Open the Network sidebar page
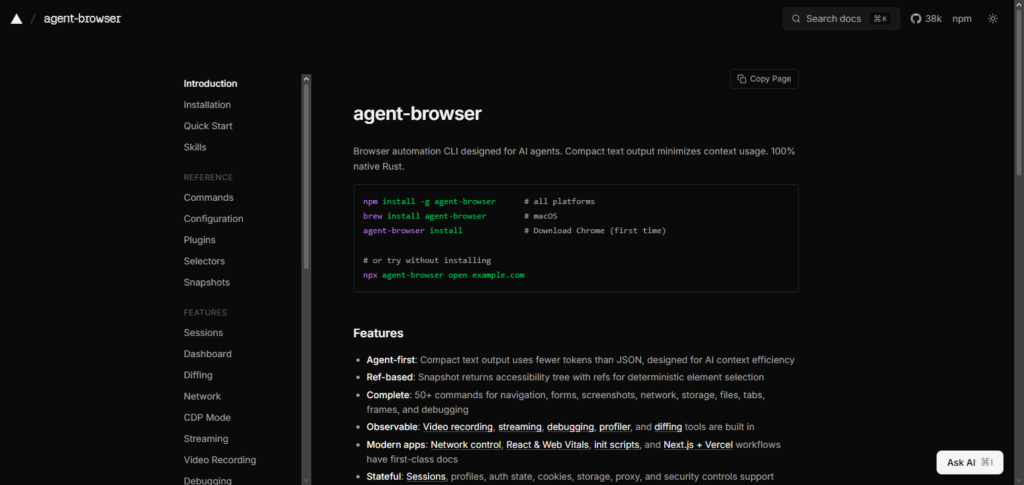1024x485 pixels. [202, 396]
